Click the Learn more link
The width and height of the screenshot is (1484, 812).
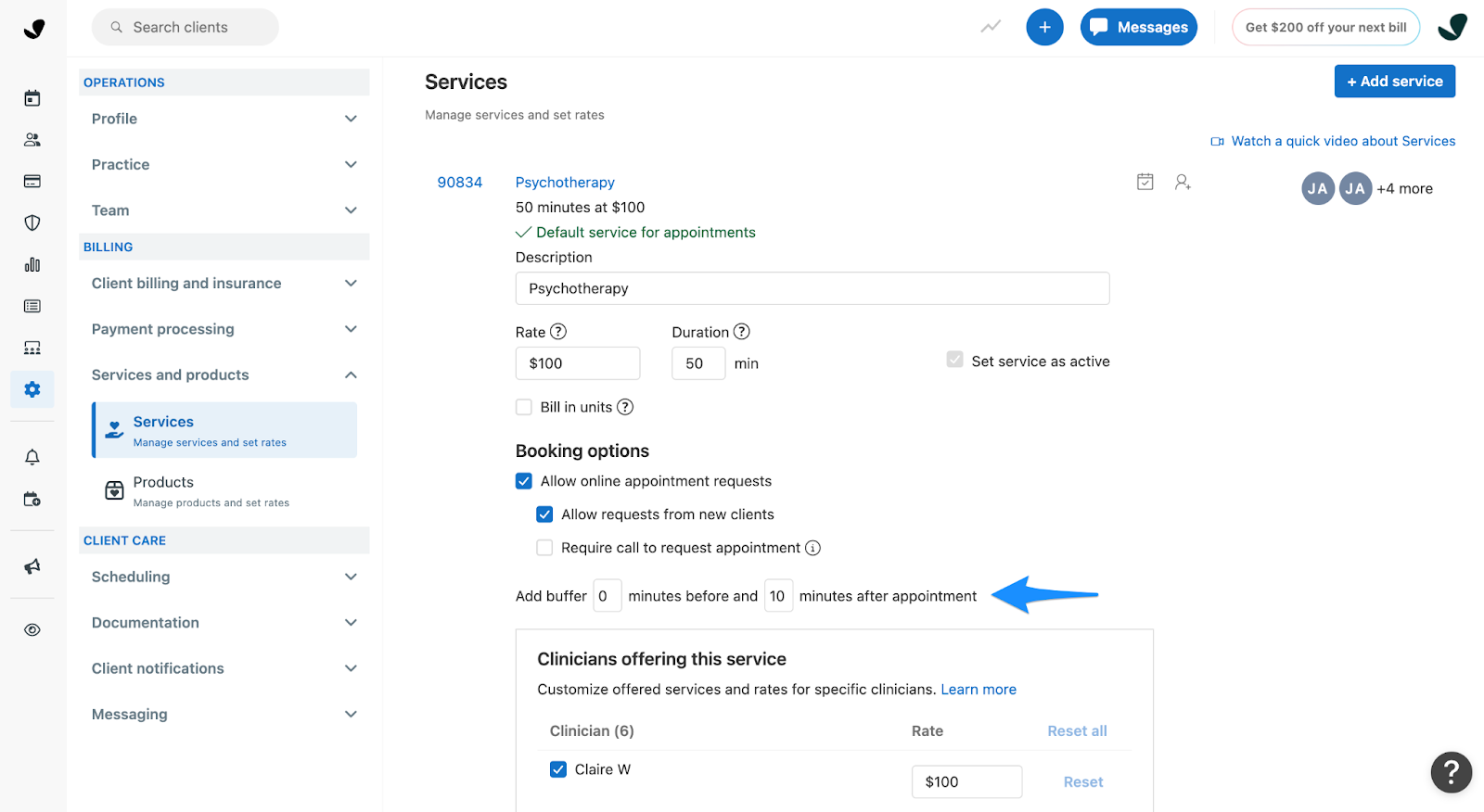tap(979, 690)
